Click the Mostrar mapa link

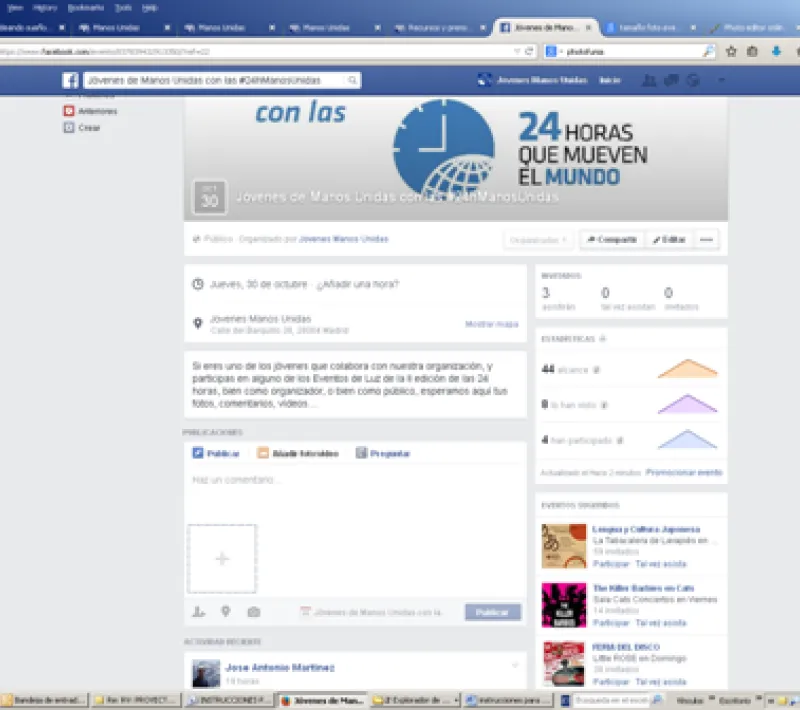(491, 324)
